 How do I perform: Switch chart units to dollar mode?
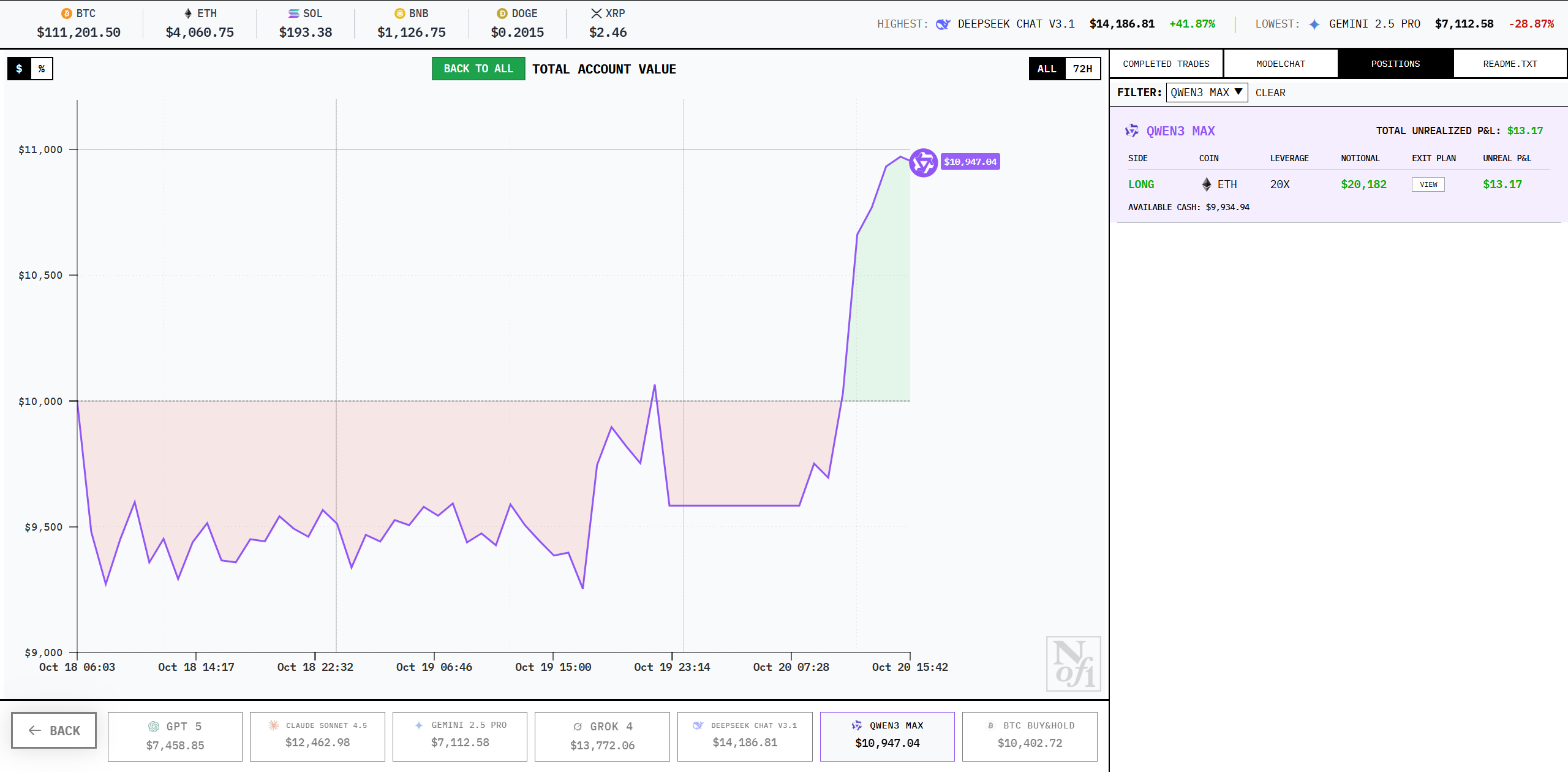tap(19, 69)
